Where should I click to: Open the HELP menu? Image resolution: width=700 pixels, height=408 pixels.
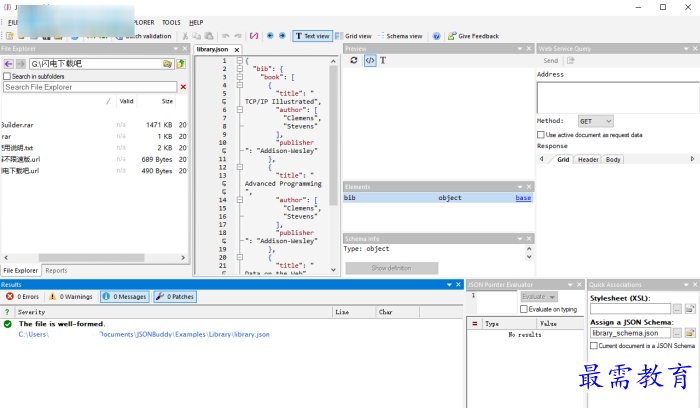[196, 22]
